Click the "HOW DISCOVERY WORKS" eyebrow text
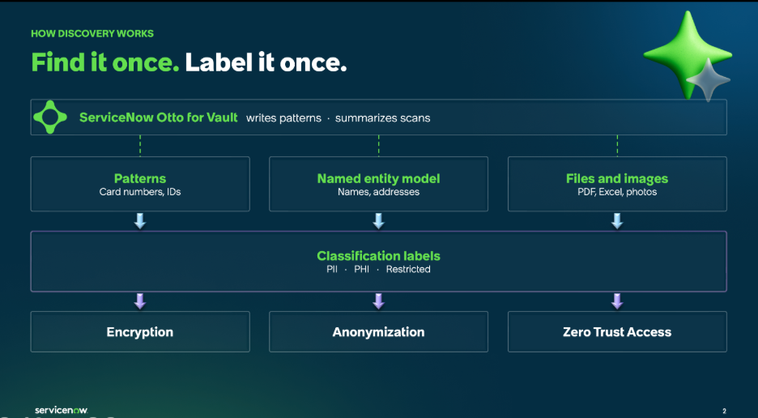The image size is (758, 418). pyautogui.click(x=92, y=33)
